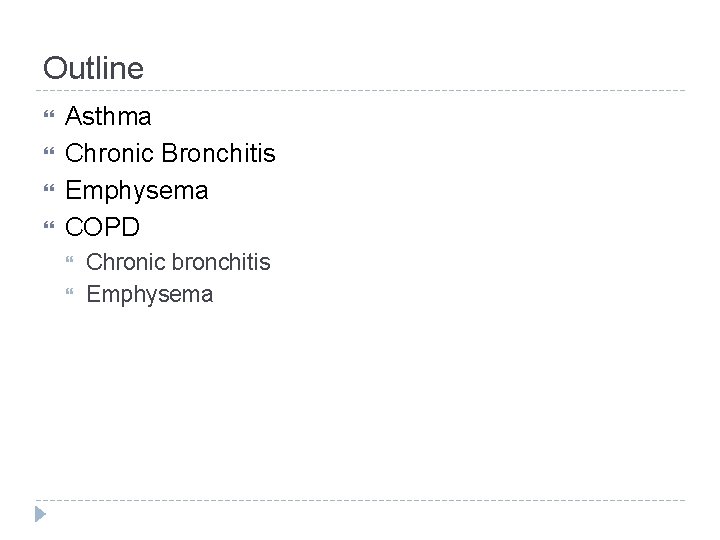The width and height of the screenshot is (720, 540).
Task: Select the sub-bullet marker beside indented Emphysema
Action: [x=70, y=295]
